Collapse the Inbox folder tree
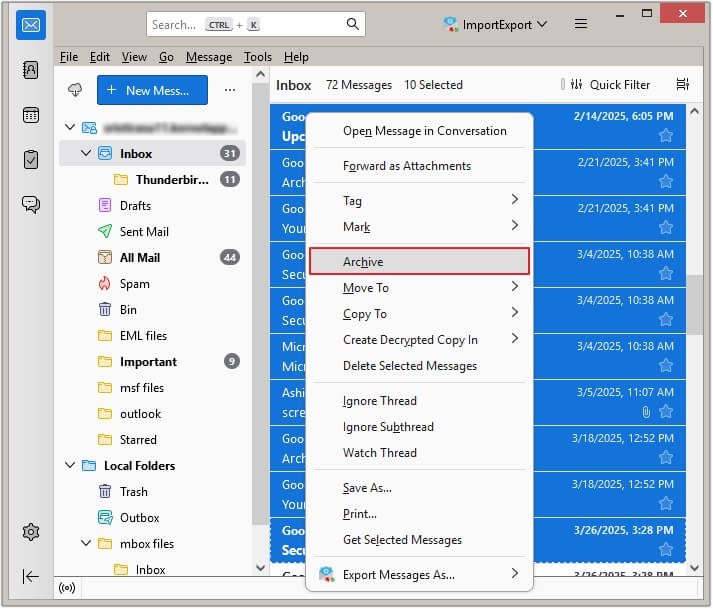Screen dimensions: 713x609 pos(88,154)
